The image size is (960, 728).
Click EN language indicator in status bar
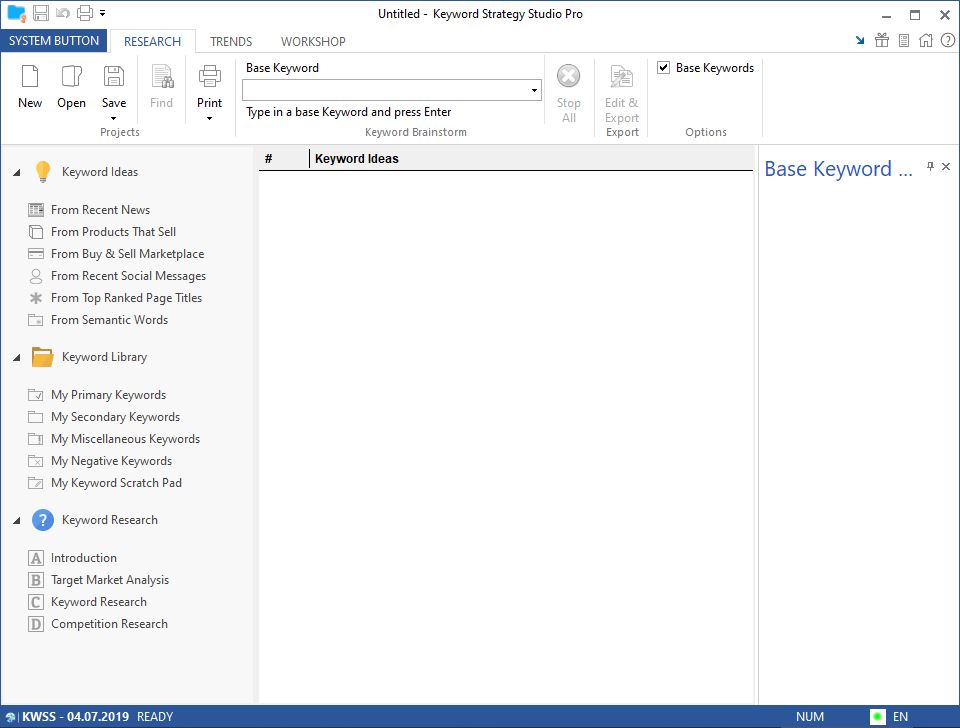[900, 716]
